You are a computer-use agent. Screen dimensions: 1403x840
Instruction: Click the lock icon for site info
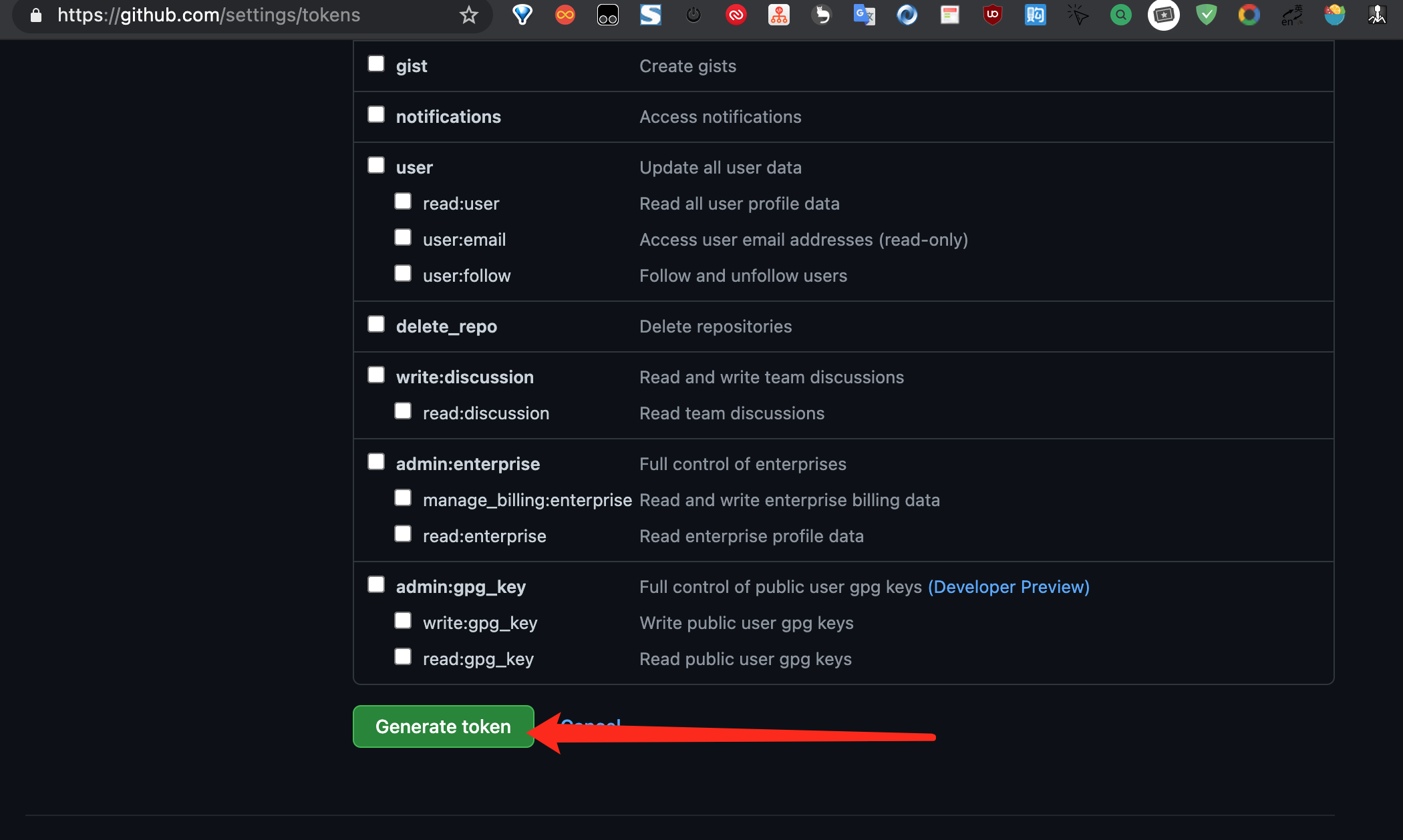(x=36, y=15)
